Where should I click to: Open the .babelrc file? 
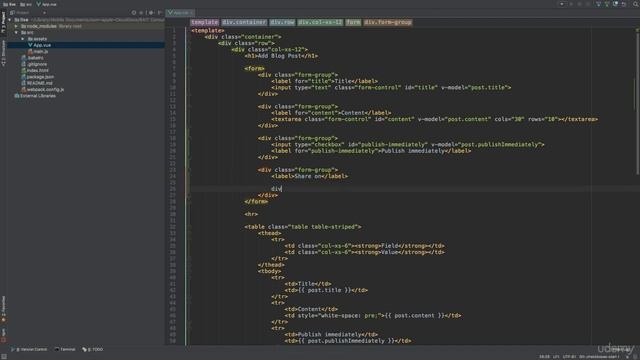pos(35,58)
